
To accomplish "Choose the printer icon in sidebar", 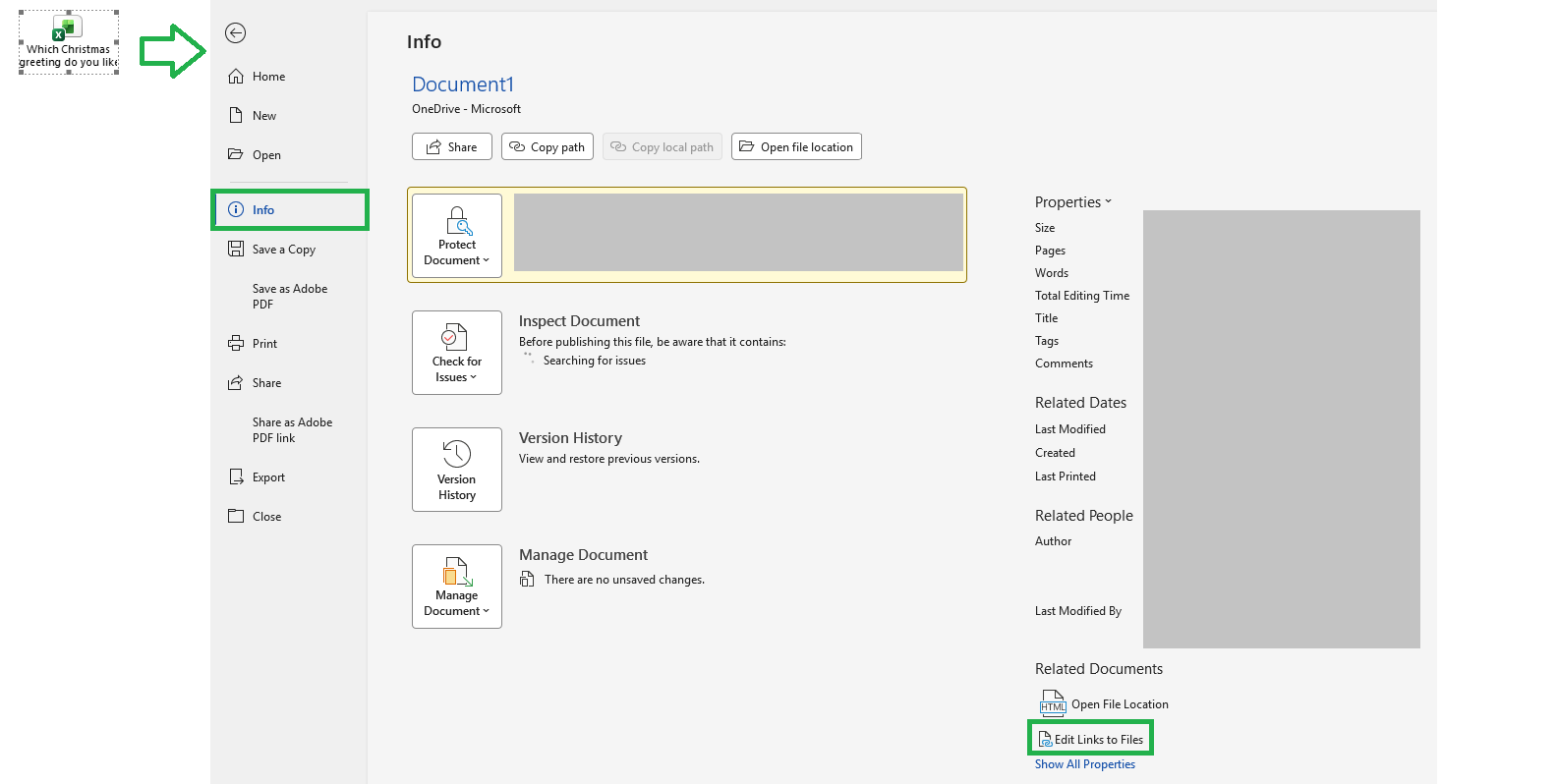I will click(x=236, y=344).
